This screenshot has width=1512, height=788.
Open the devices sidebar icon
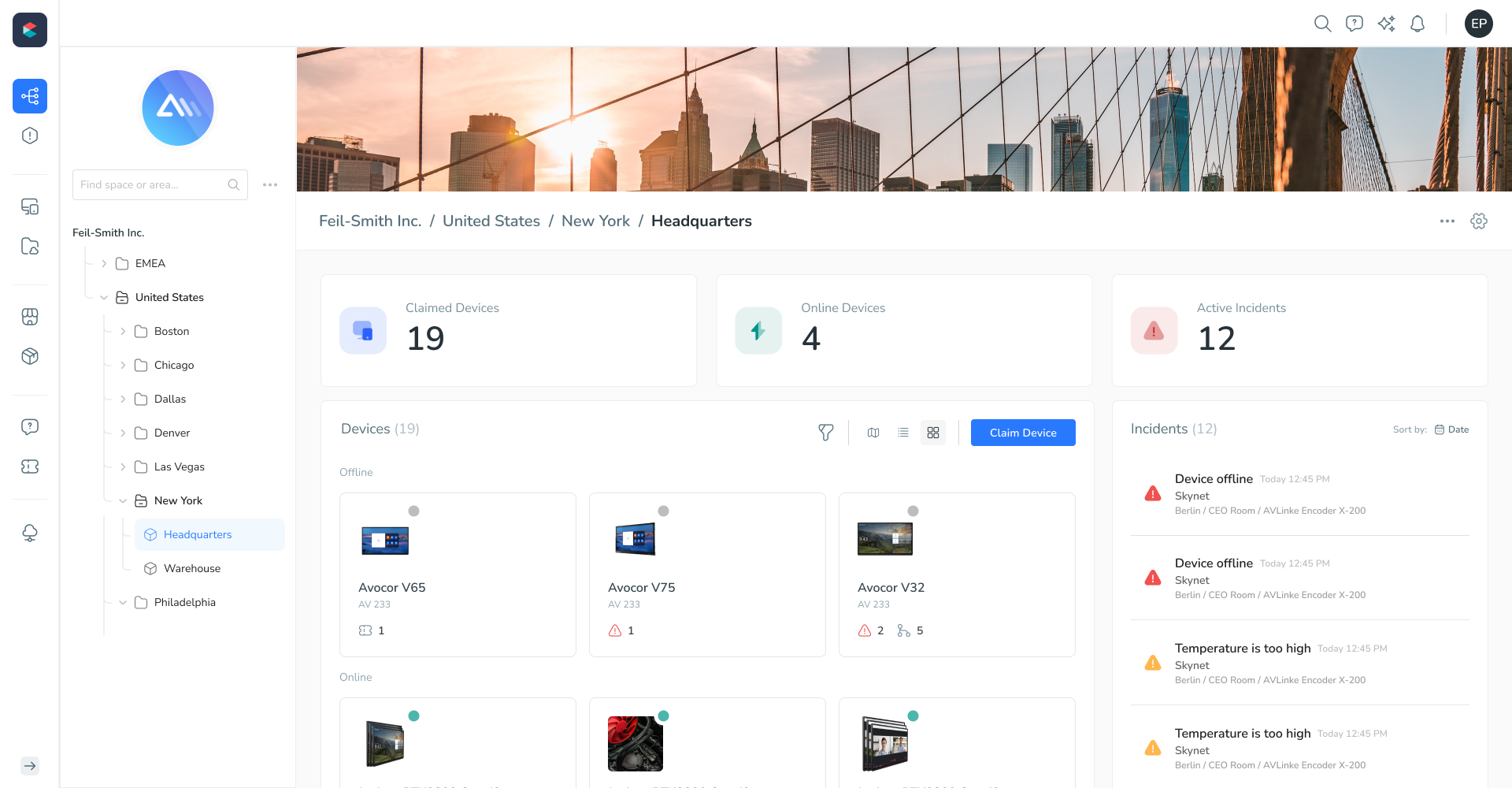pos(30,206)
